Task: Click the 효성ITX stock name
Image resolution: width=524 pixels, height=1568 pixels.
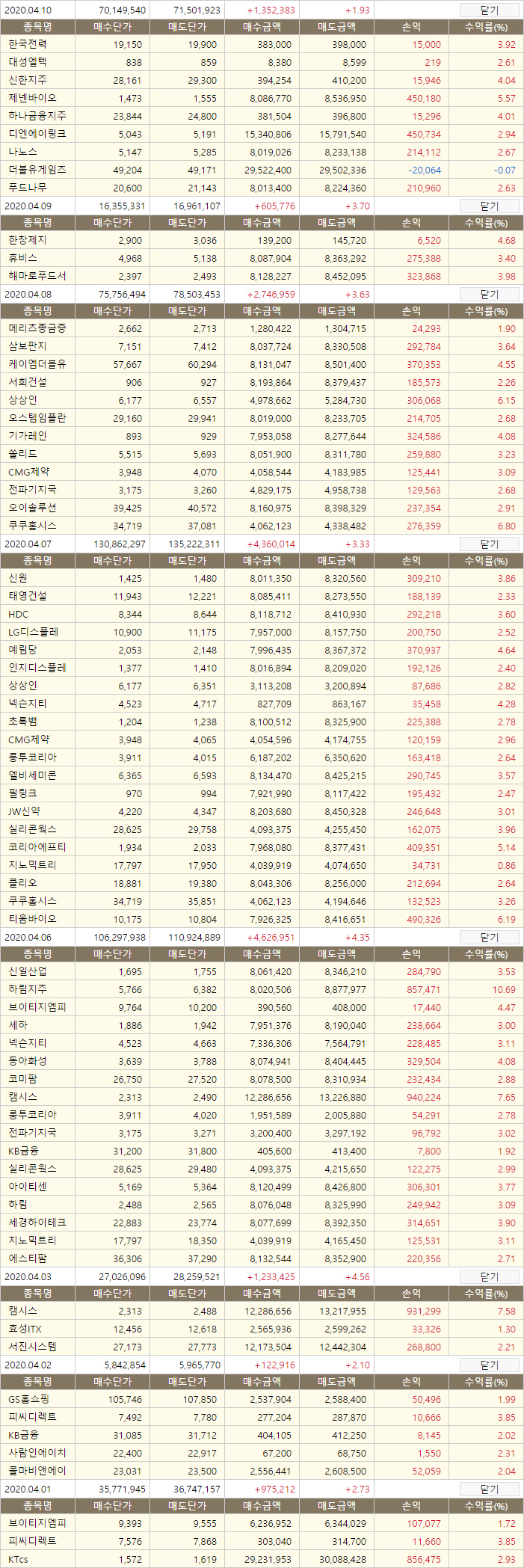Action: (x=25, y=1329)
